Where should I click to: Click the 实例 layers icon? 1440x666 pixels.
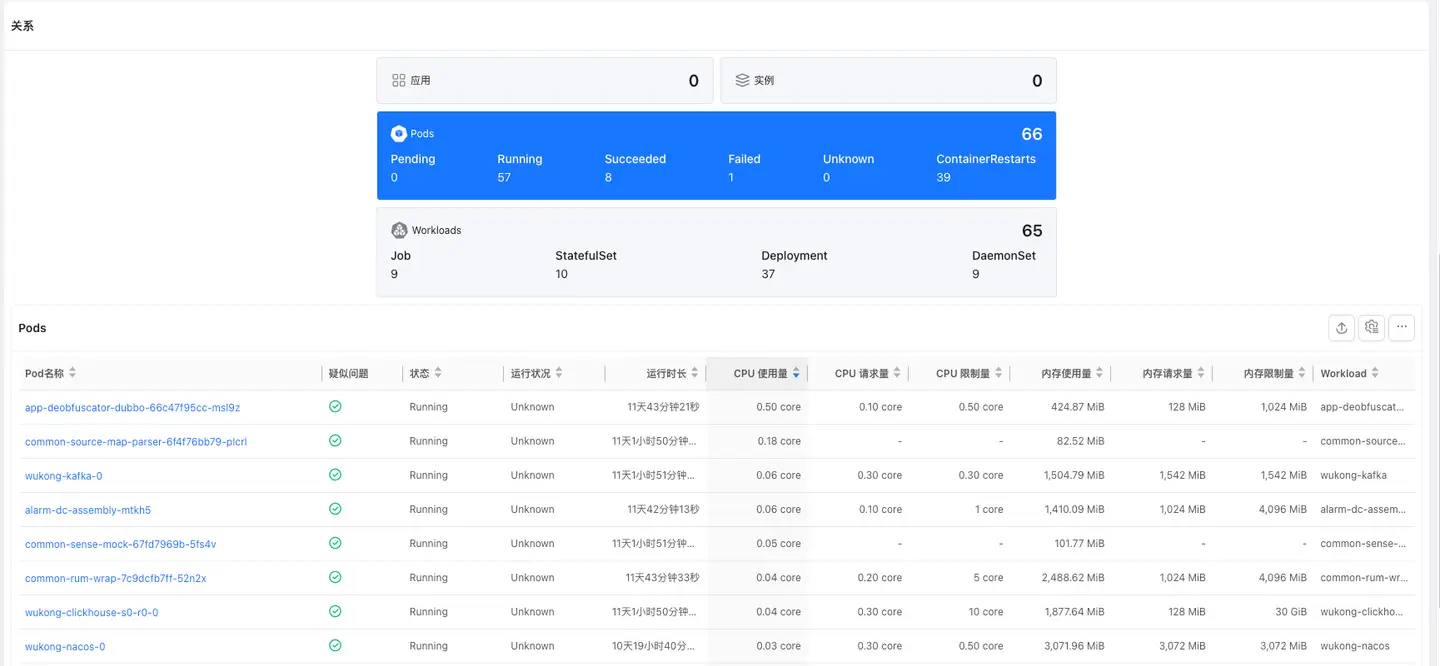click(x=742, y=80)
